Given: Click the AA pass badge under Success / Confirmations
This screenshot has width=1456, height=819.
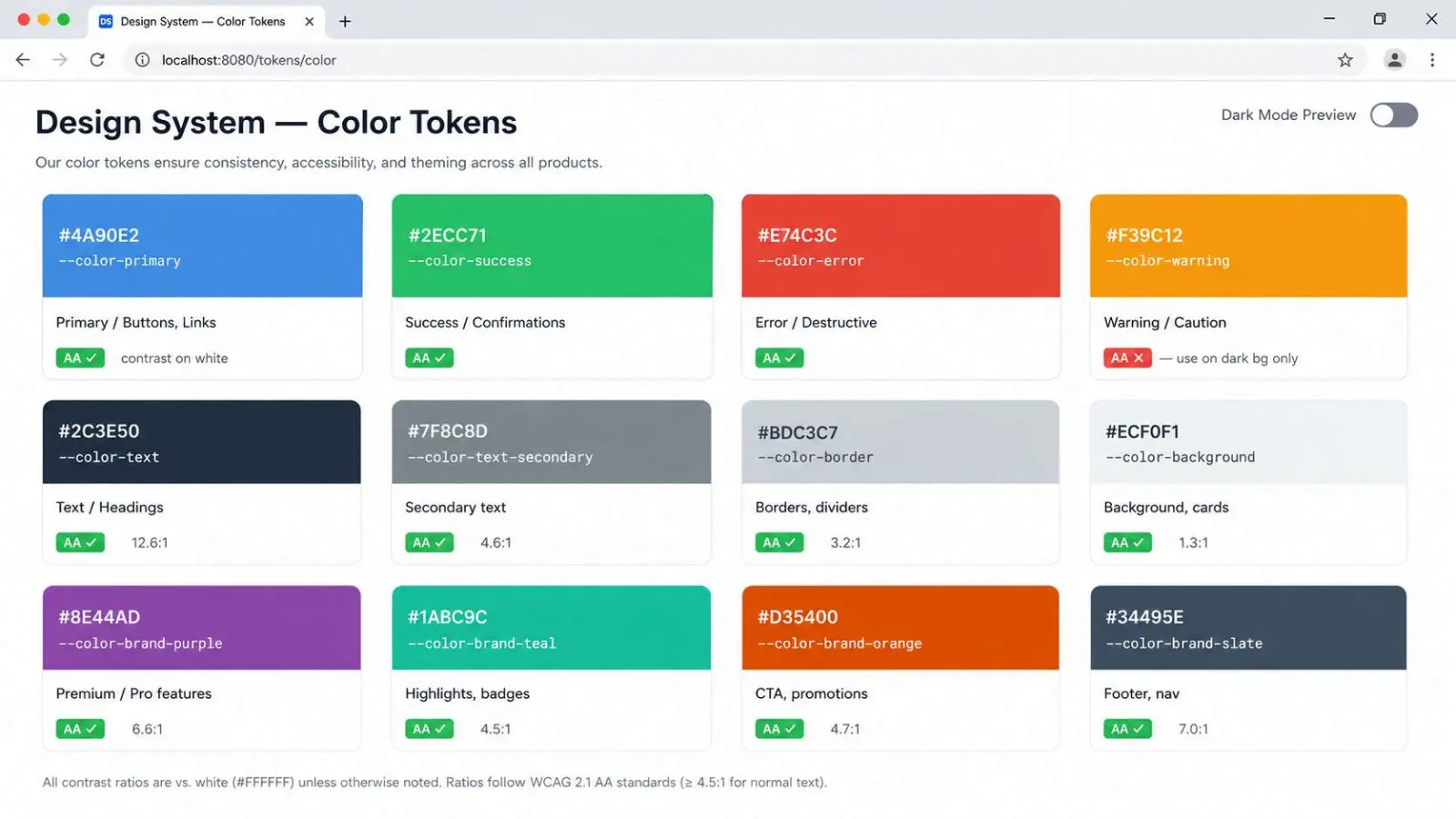Looking at the screenshot, I should (430, 358).
